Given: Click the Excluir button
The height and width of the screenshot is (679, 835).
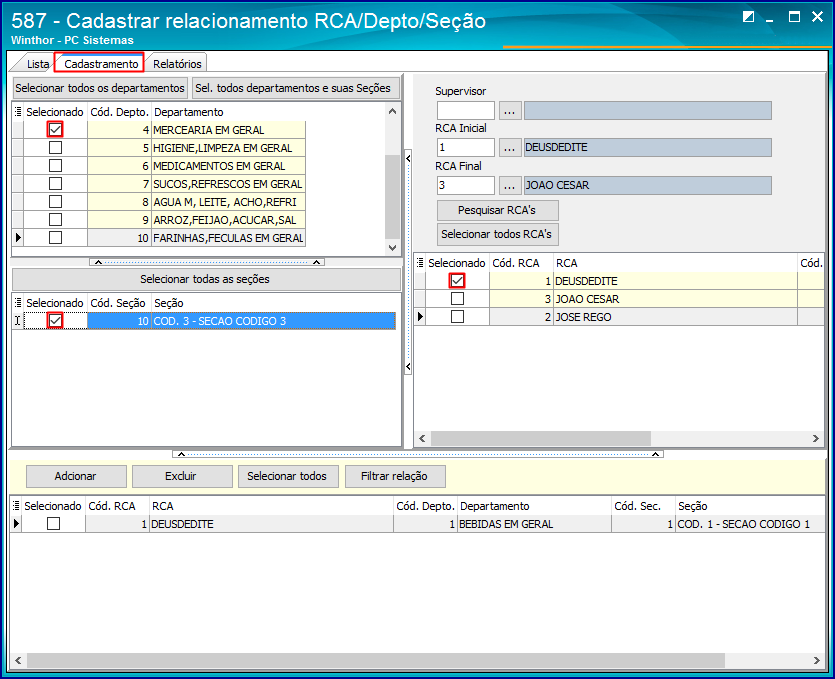Looking at the screenshot, I should (x=182, y=476).
